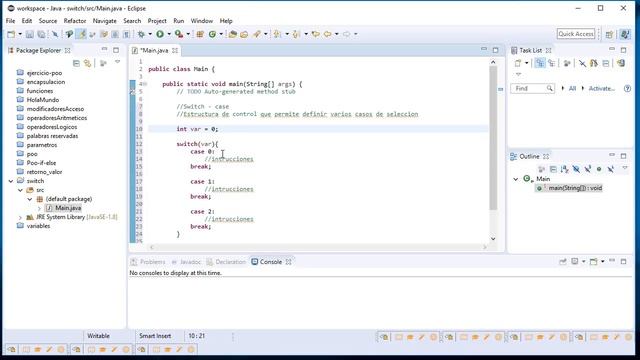Click the Activate... link in Task List
Image resolution: width=640 pixels, height=360 pixels.
click(x=602, y=89)
